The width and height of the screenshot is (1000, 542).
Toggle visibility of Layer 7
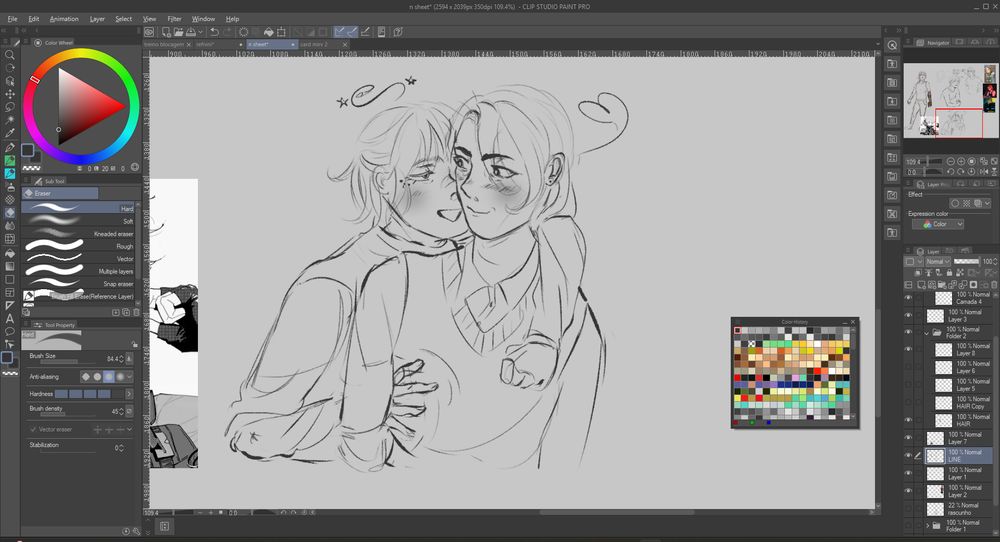click(x=908, y=437)
